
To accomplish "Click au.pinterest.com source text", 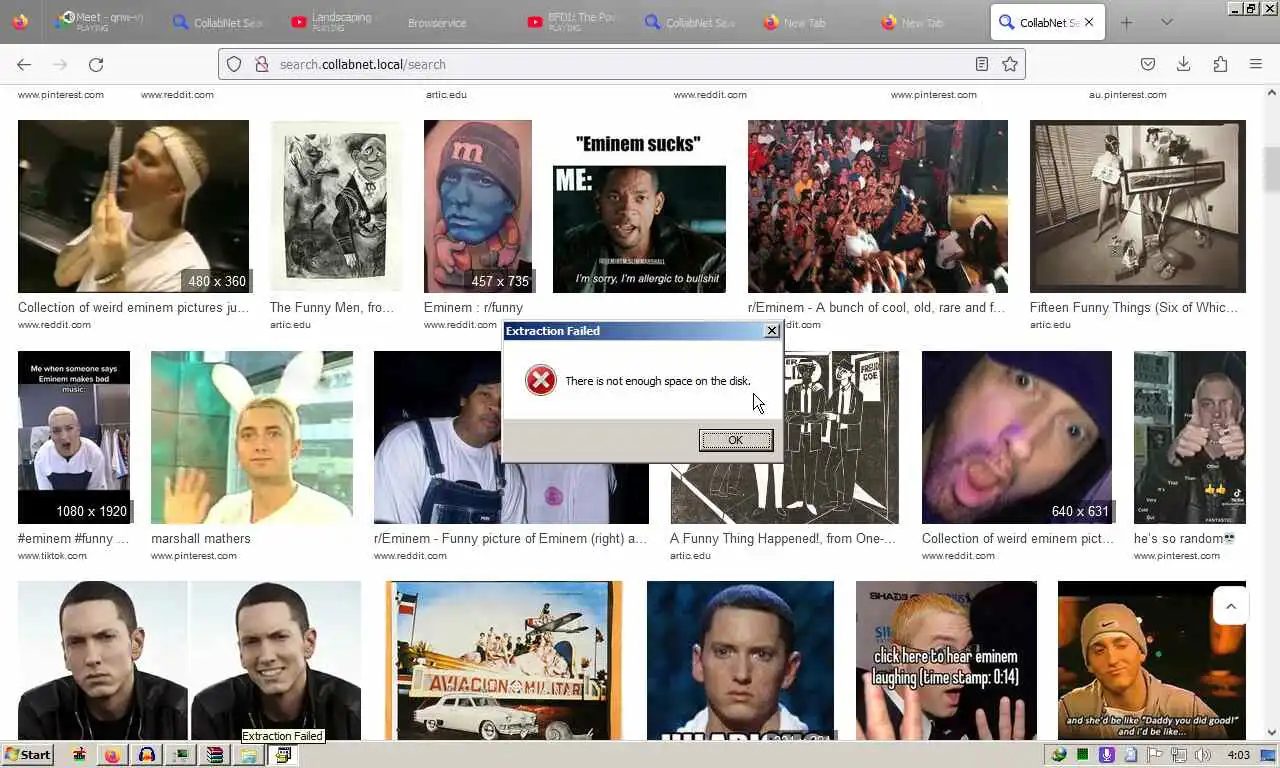I will pyautogui.click(x=1128, y=95).
